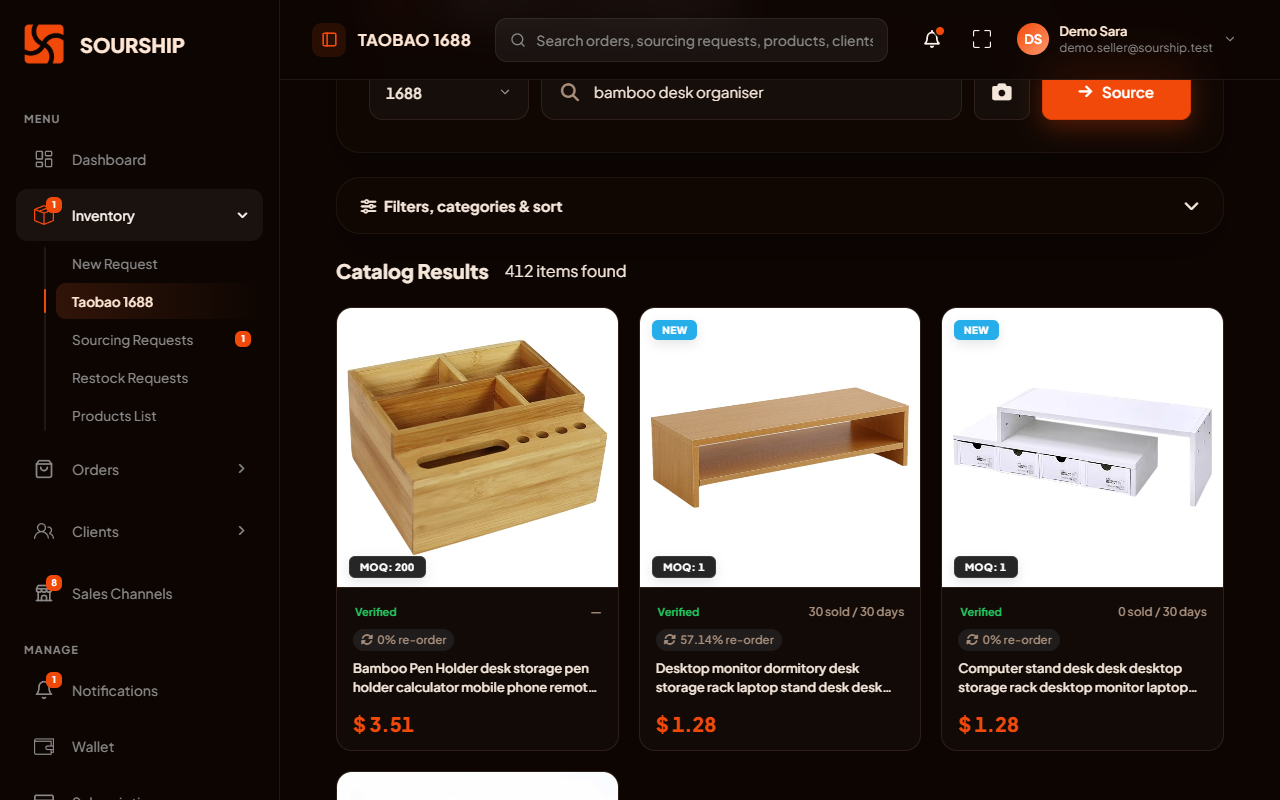Expand Filters, categories & sort panel
The image size is (1280, 800).
(x=780, y=206)
